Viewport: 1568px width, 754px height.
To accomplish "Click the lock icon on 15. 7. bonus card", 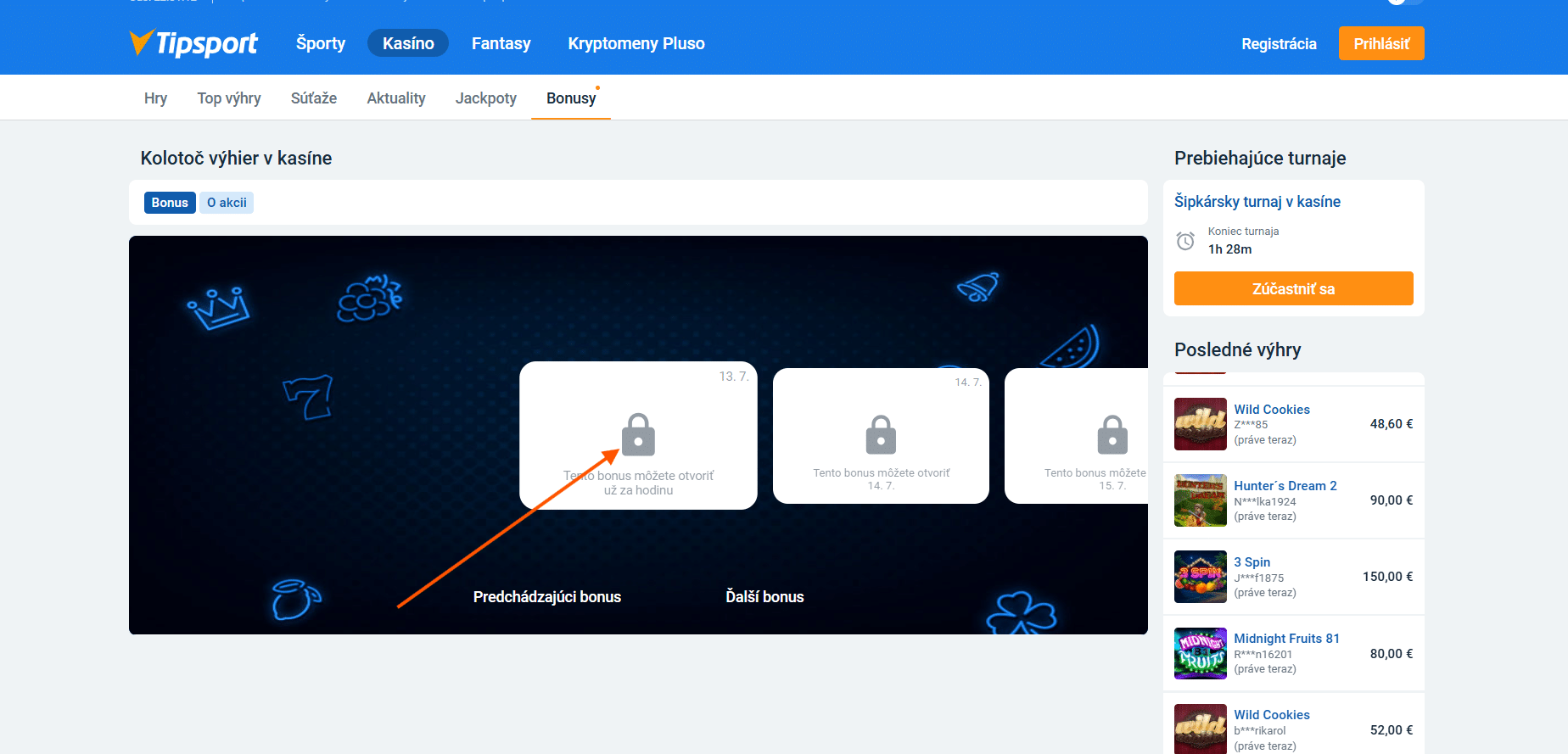I will point(1112,434).
